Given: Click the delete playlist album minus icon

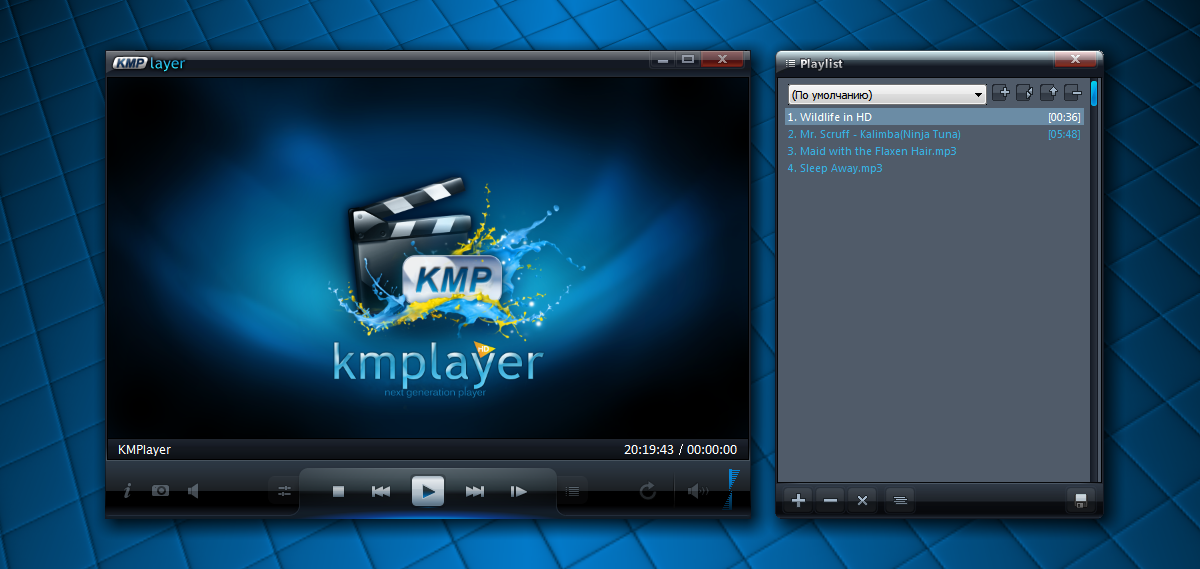Looking at the screenshot, I should 1073,94.
